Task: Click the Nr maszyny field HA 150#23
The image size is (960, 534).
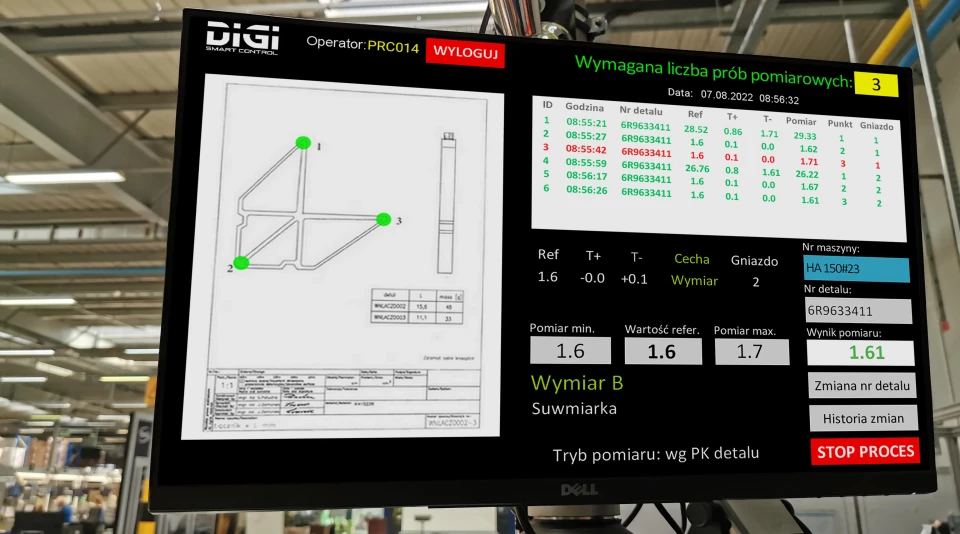Action: point(856,269)
